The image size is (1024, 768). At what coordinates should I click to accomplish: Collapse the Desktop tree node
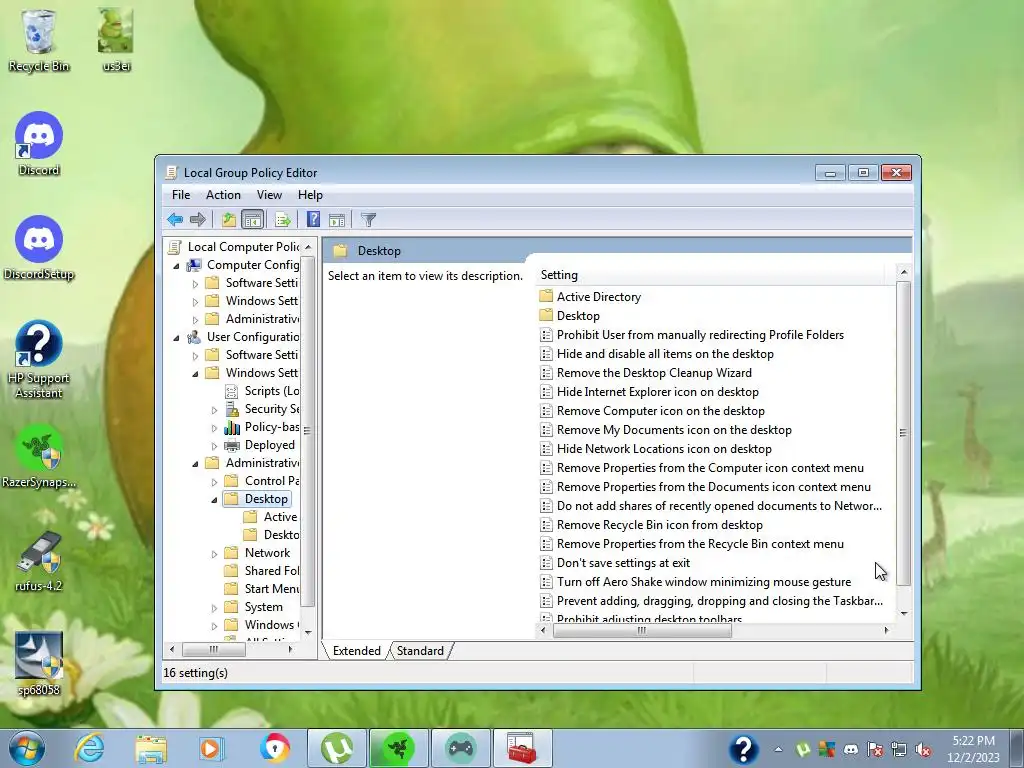tap(214, 500)
